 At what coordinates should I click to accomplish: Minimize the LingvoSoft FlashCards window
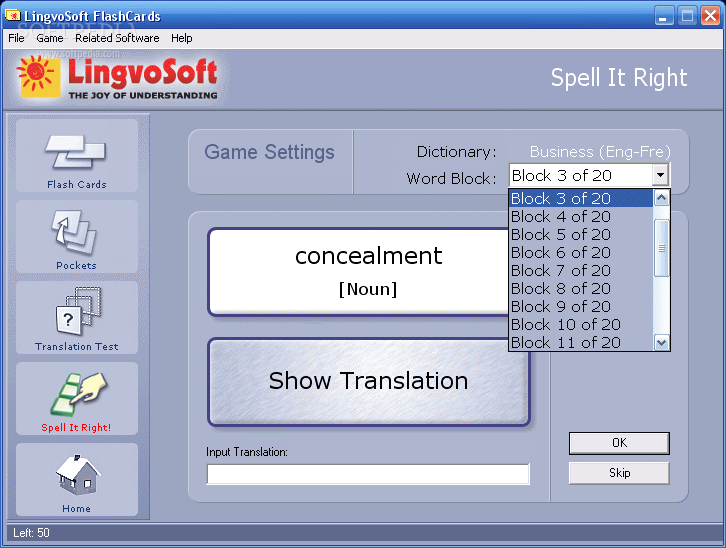point(663,16)
